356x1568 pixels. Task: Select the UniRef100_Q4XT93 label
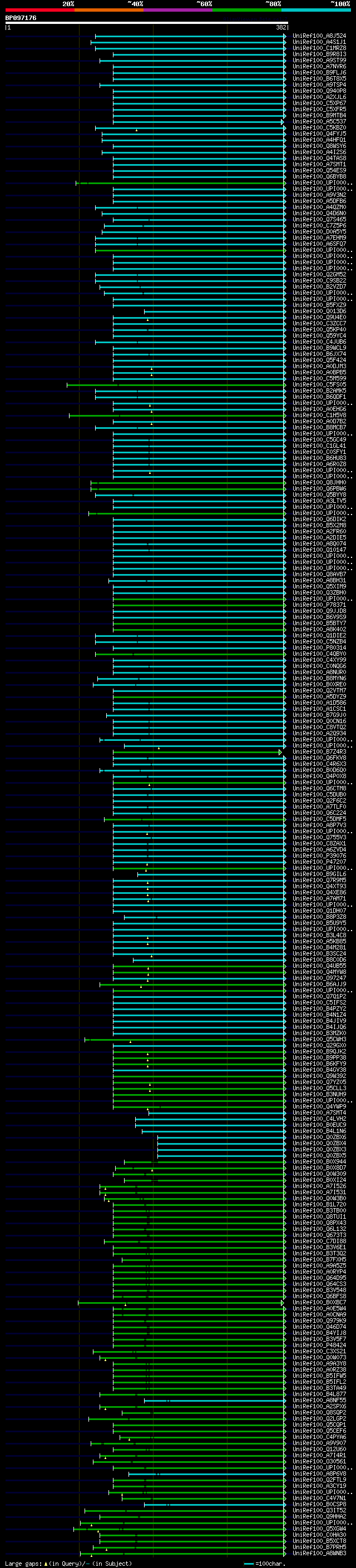point(319,886)
